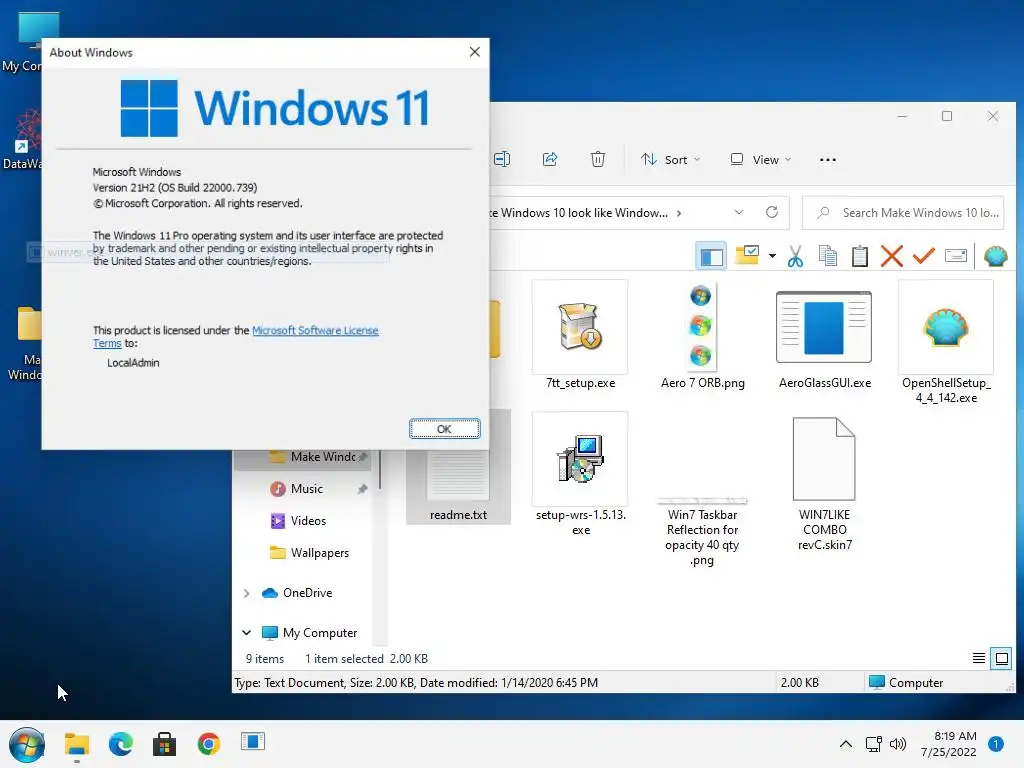
Task: Open the View dropdown in File Explorer
Action: pos(760,159)
